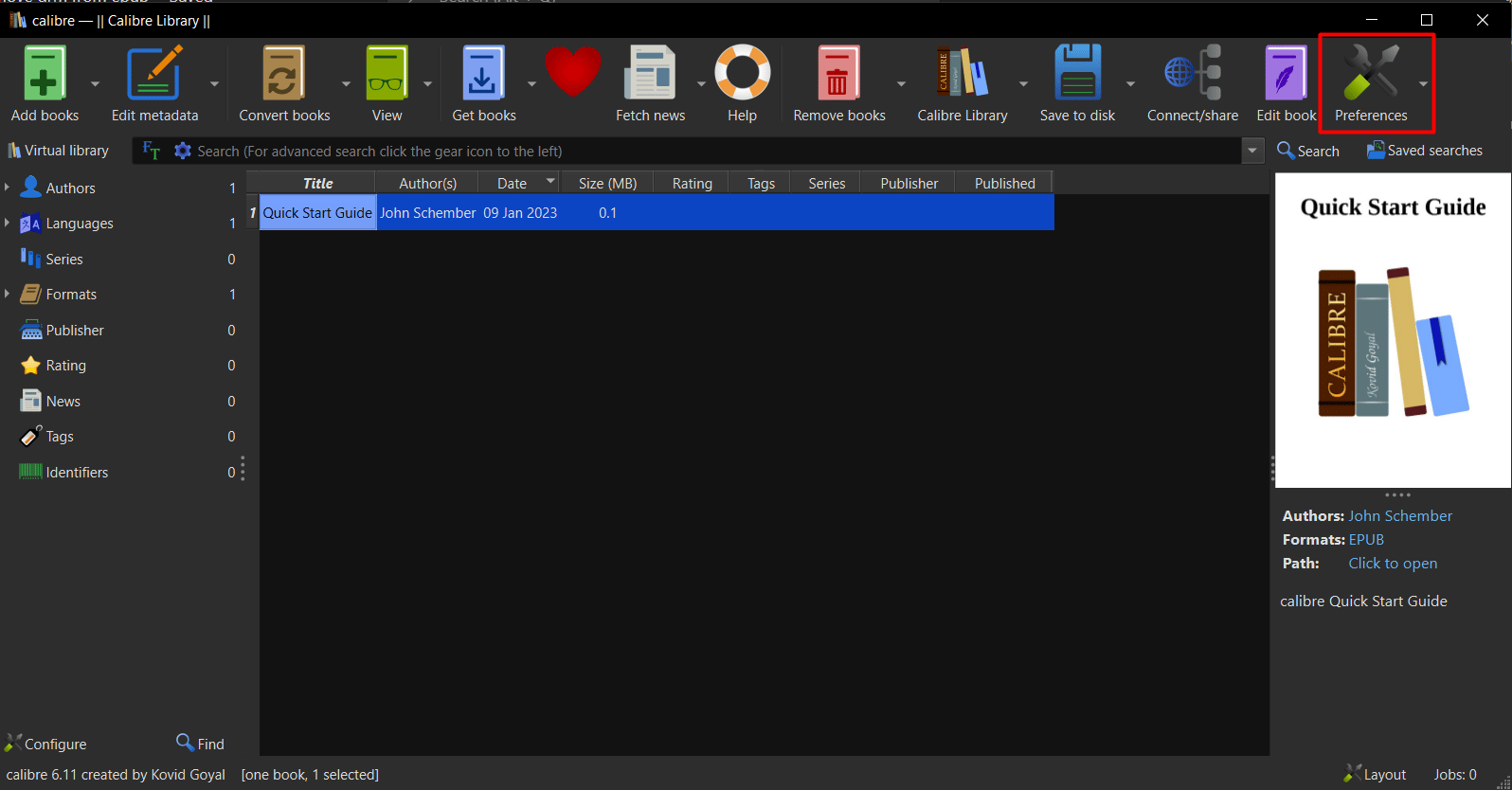The width and height of the screenshot is (1512, 790).
Task: Open the Virtual library menu
Action: 58,151
